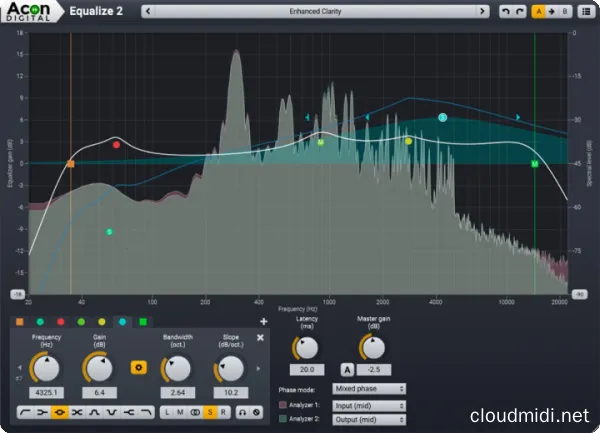Click the Master gain knob
This screenshot has width=600, height=433.
coord(373,348)
